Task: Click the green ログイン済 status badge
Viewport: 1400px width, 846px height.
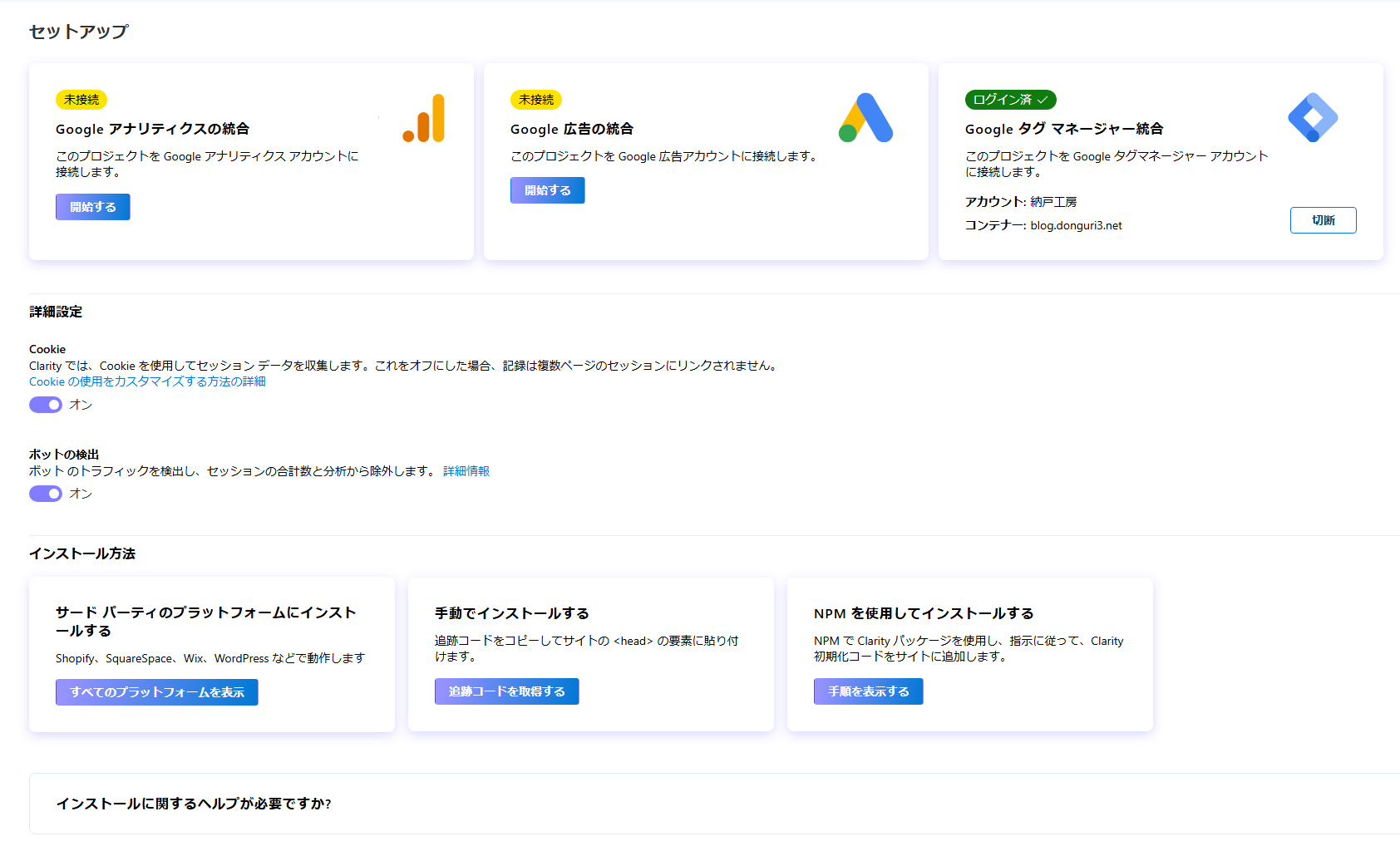Action: (x=1011, y=100)
